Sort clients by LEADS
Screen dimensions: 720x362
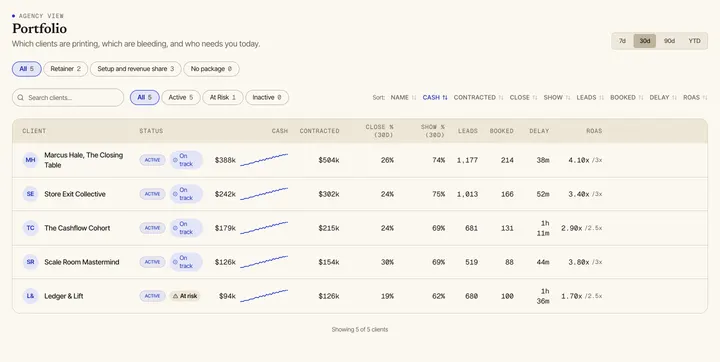pos(591,97)
